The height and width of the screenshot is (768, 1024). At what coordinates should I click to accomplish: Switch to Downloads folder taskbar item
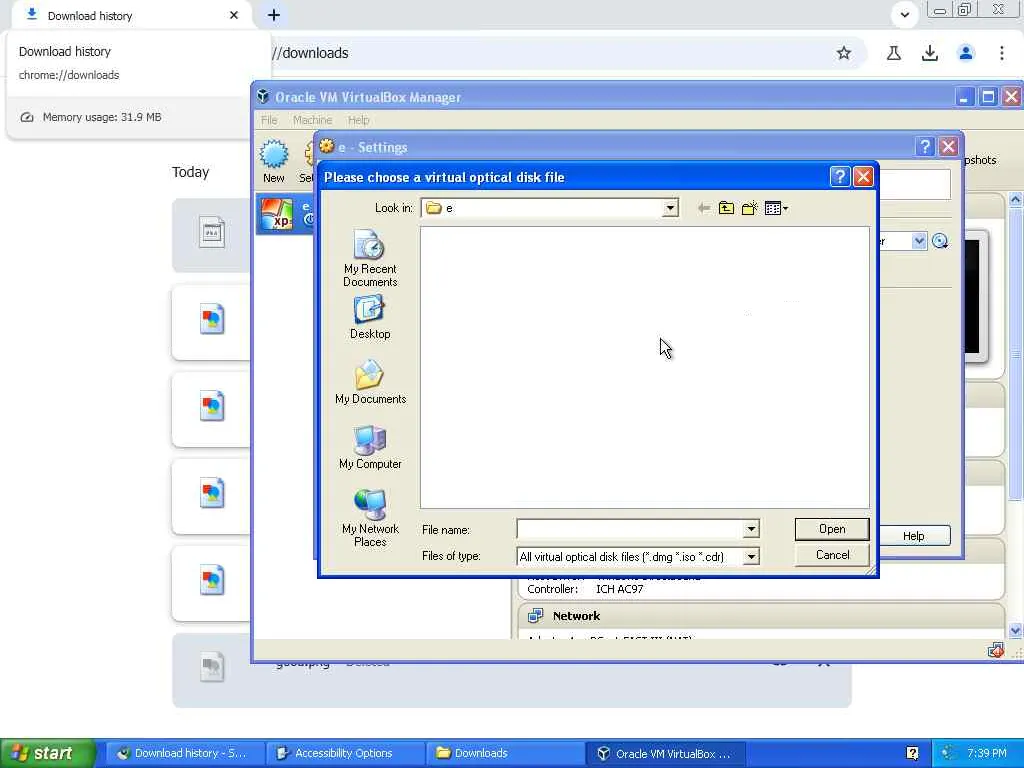tap(504, 753)
